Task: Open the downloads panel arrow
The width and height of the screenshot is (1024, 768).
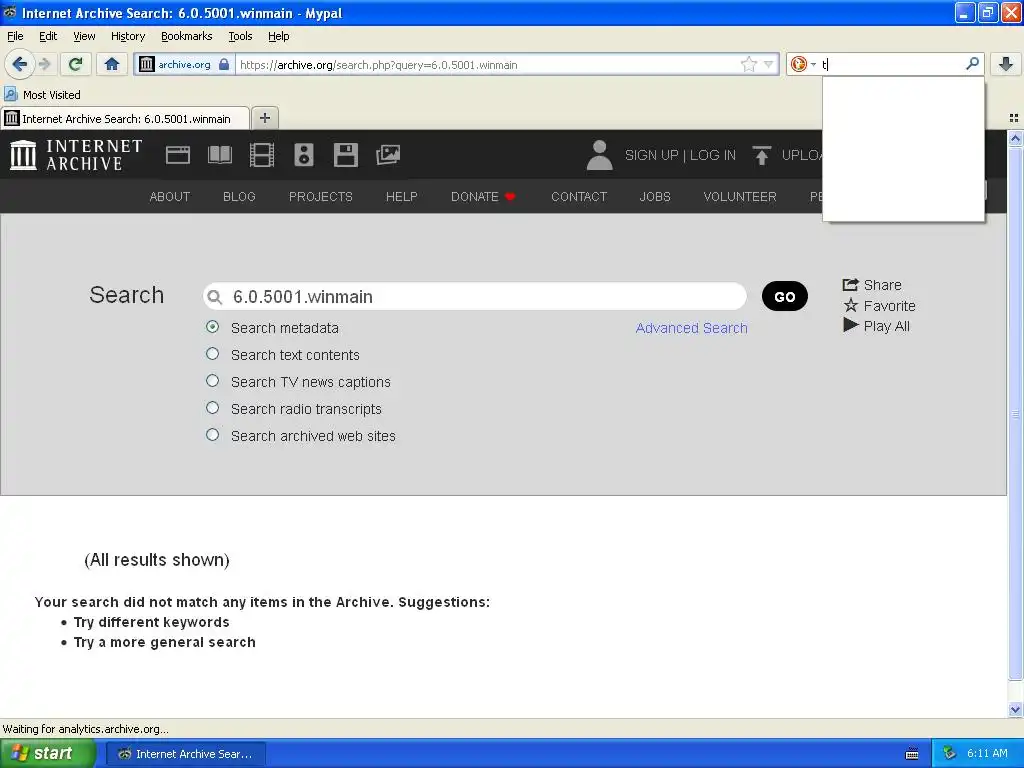Action: [1006, 64]
